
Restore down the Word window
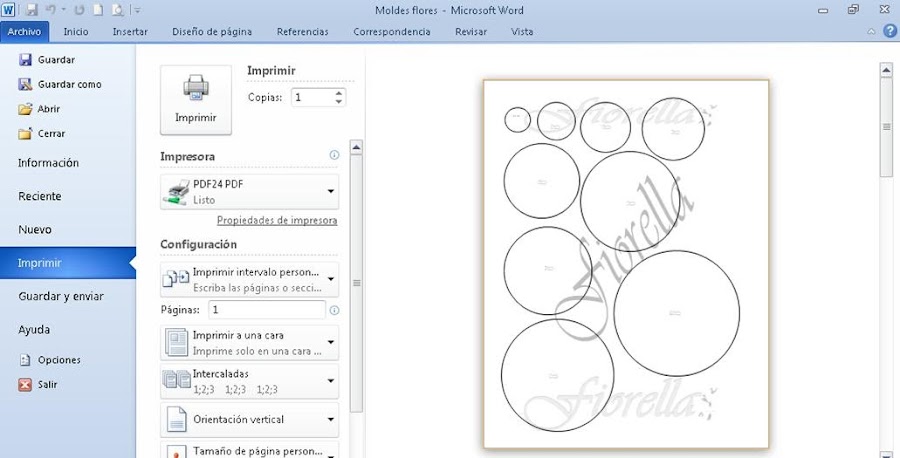coord(854,10)
